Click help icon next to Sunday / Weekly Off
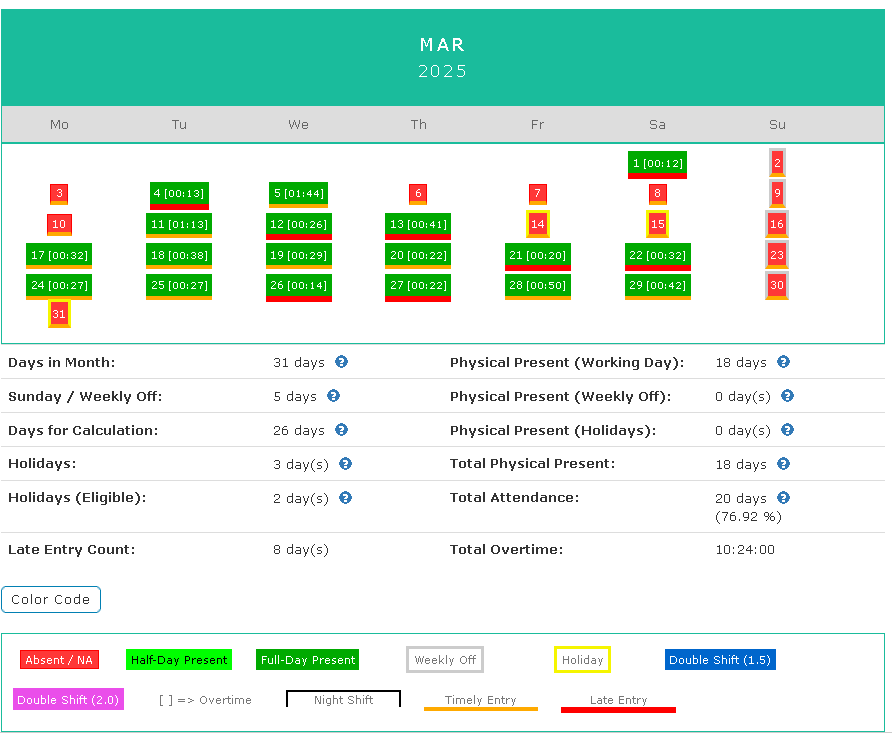 pos(333,396)
